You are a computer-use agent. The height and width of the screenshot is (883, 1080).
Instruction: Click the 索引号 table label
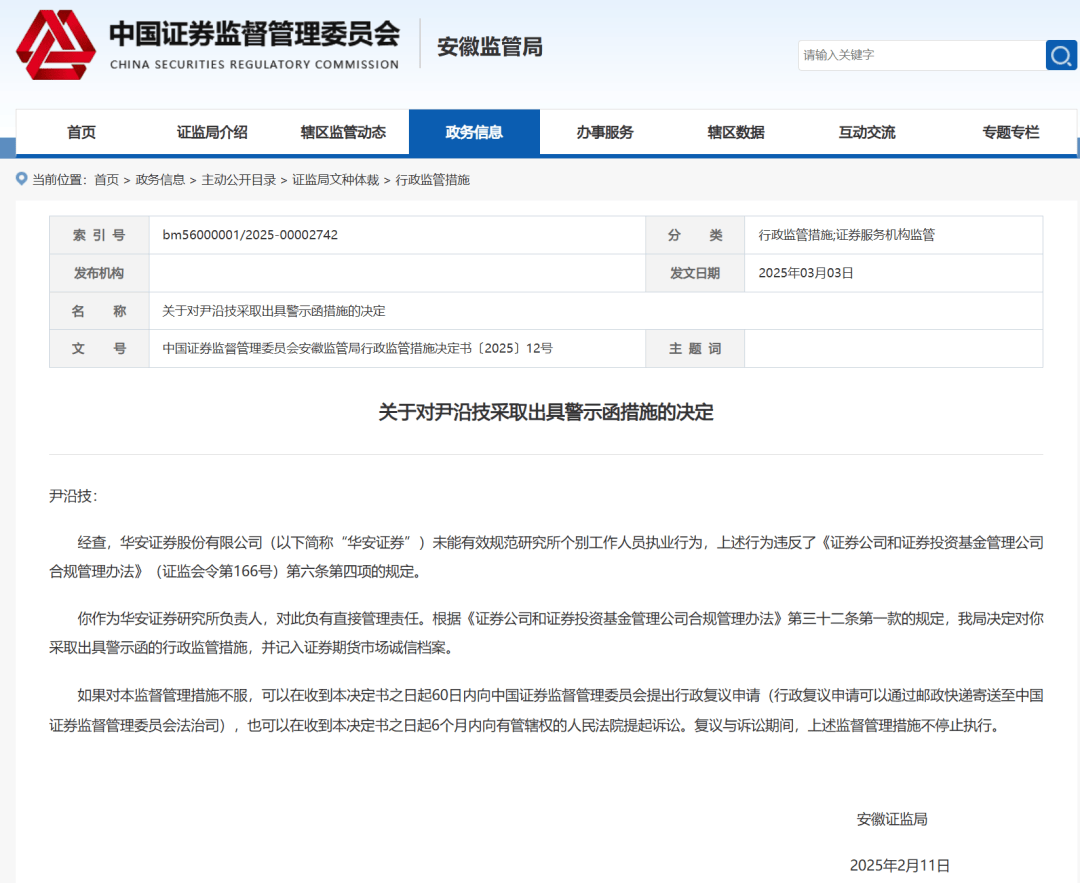click(99, 235)
